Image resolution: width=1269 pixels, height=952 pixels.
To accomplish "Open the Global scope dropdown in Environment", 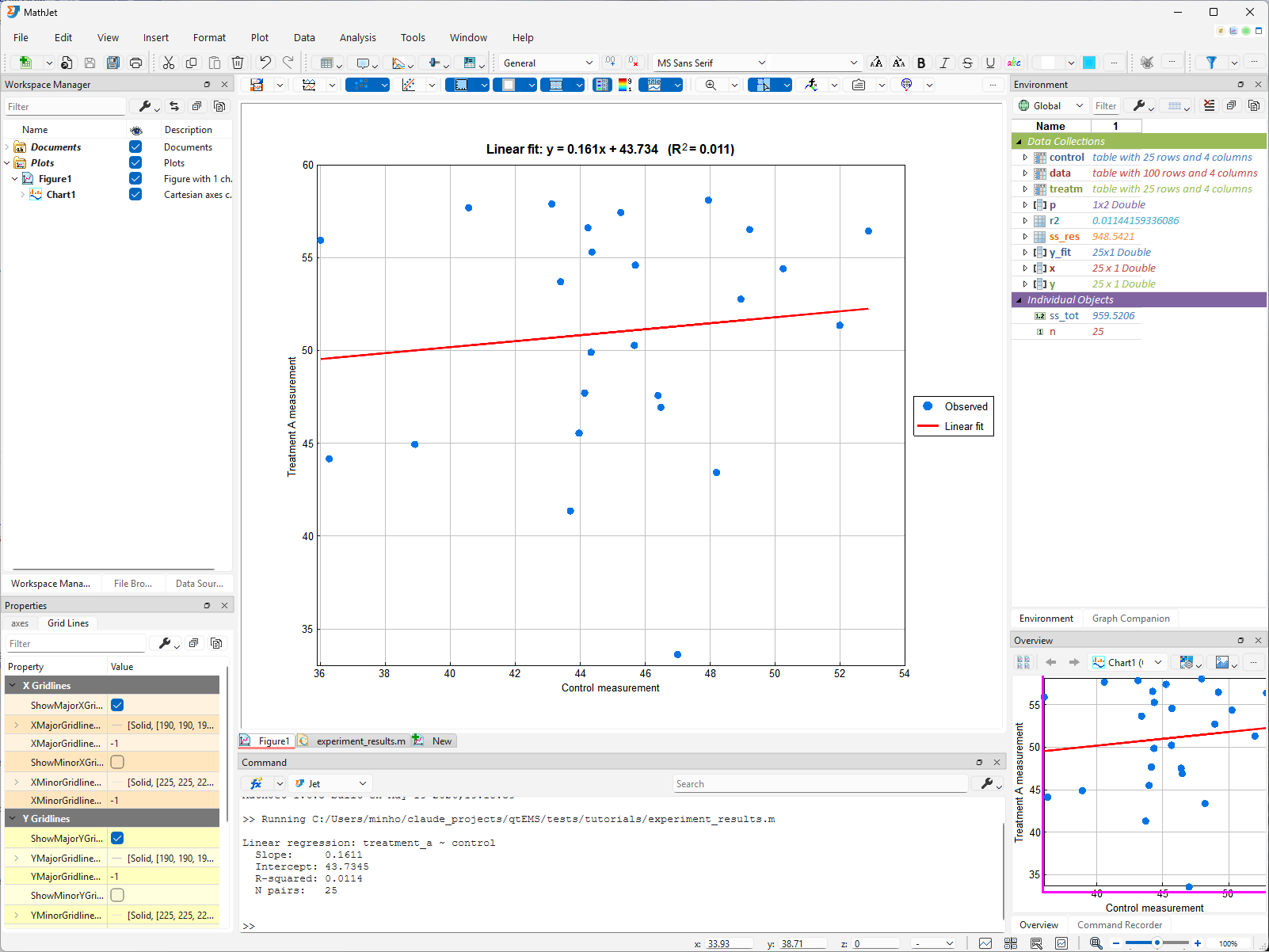I will 1050,105.
